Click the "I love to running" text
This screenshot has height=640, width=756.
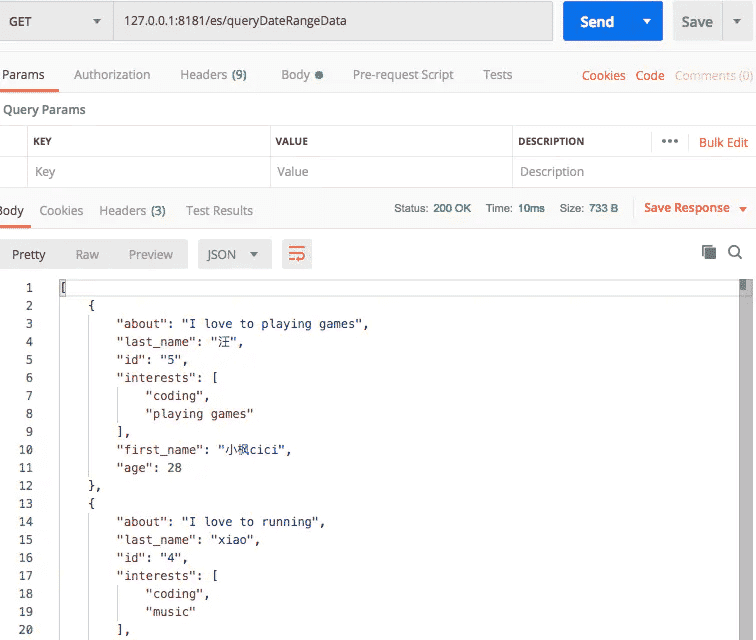[250, 522]
